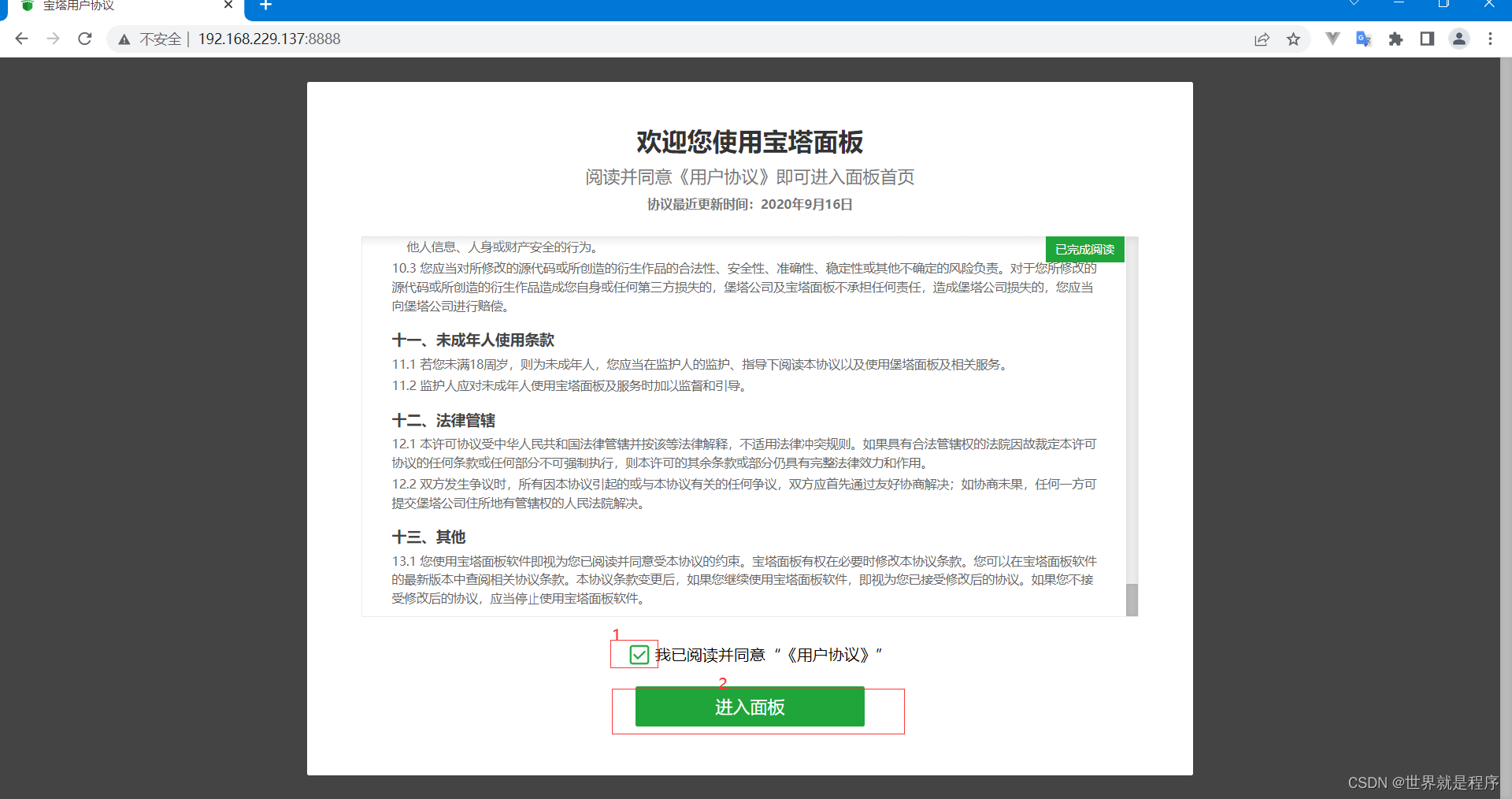Click the heading 十二、法律管辖
Screen dimensions: 1512x799
click(443, 421)
